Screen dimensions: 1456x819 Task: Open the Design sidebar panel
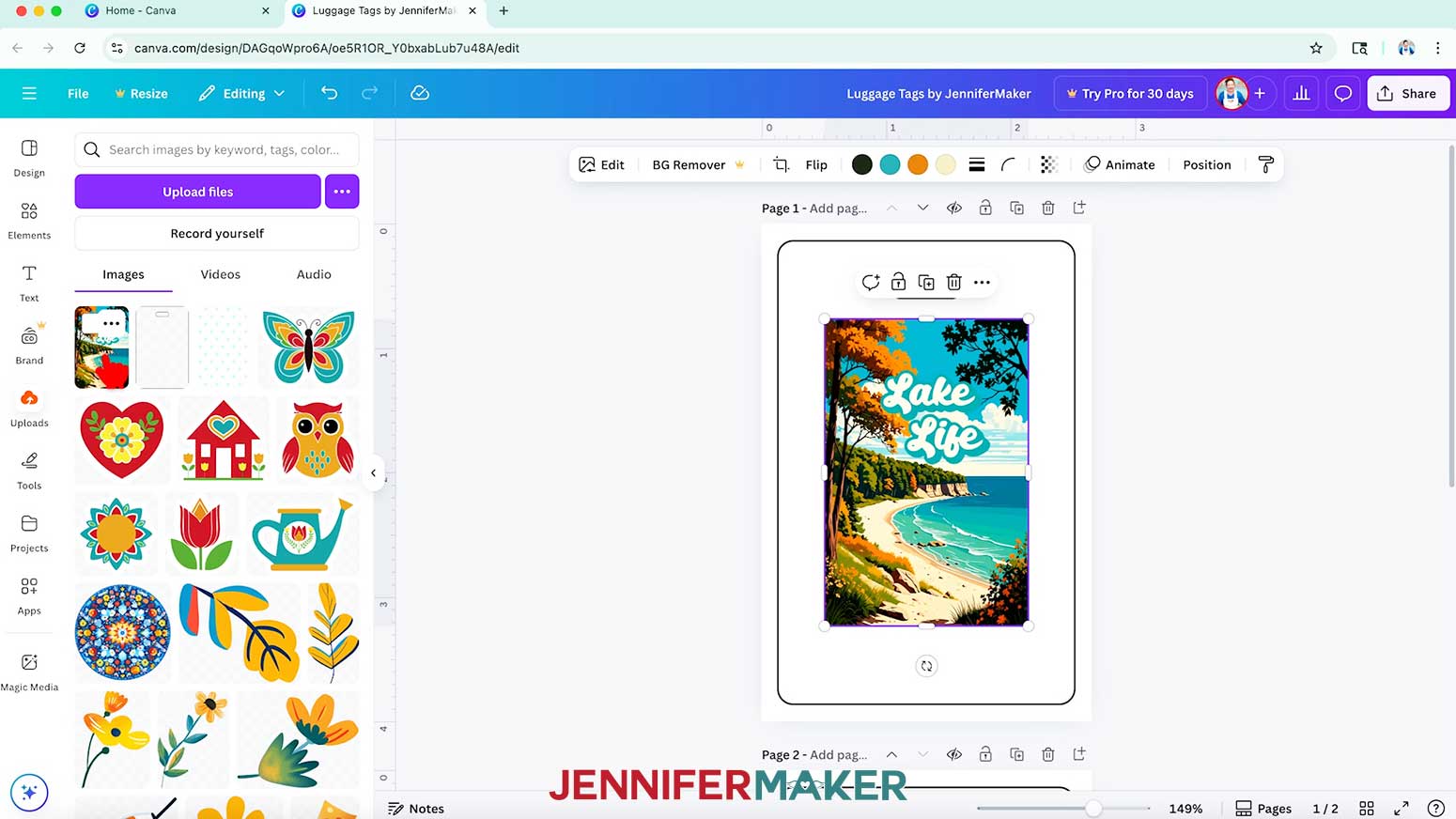pos(29,158)
